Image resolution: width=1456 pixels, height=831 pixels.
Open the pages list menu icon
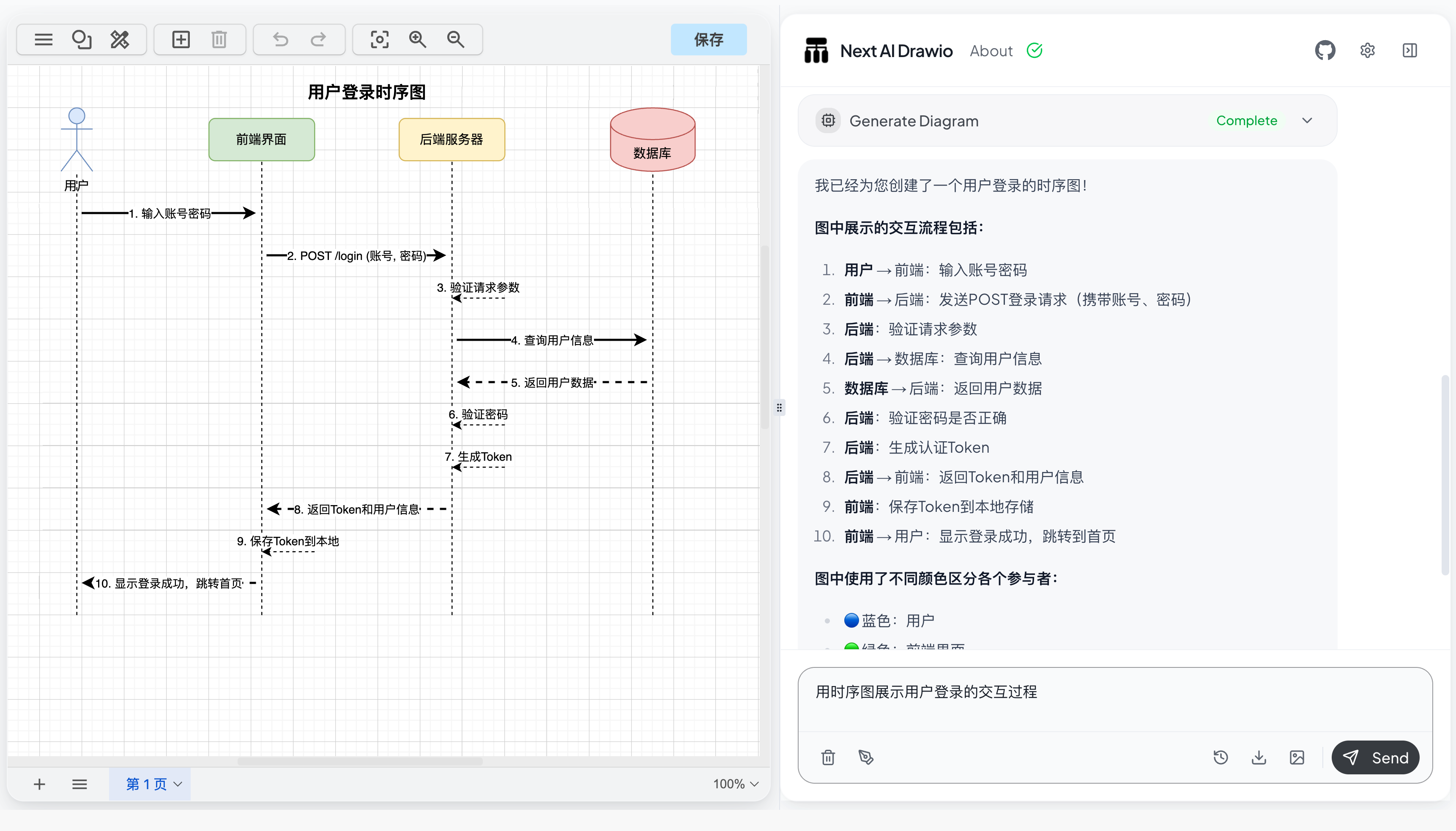pyautogui.click(x=80, y=784)
